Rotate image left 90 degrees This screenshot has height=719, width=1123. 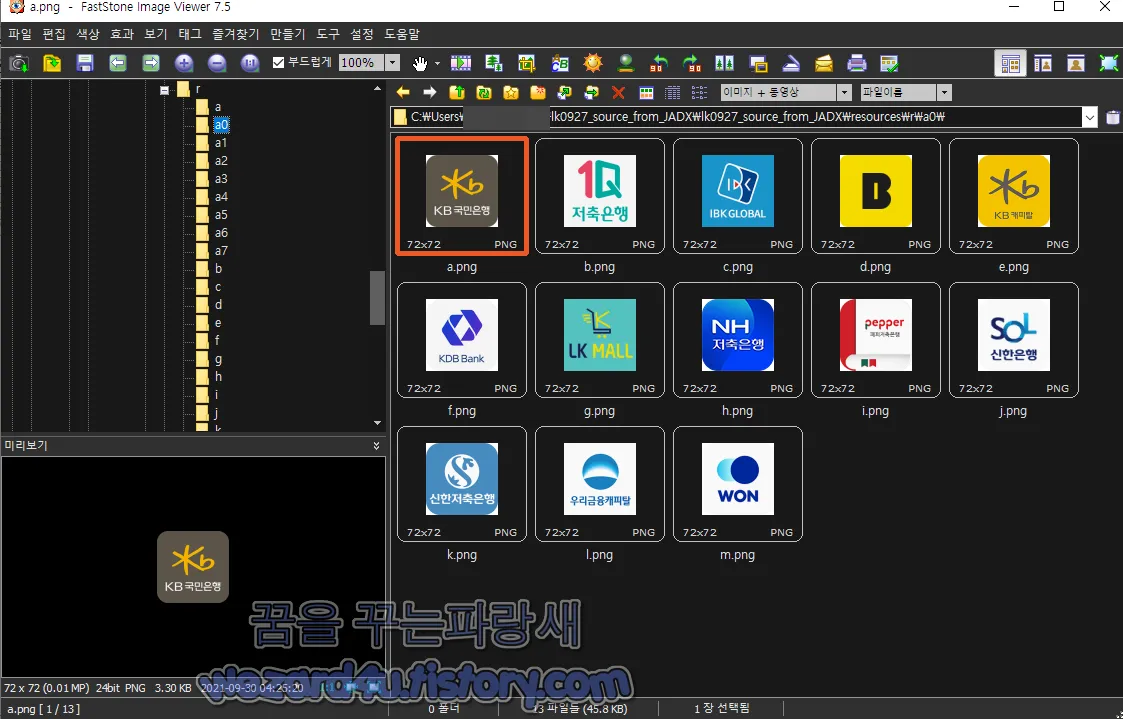(659, 64)
